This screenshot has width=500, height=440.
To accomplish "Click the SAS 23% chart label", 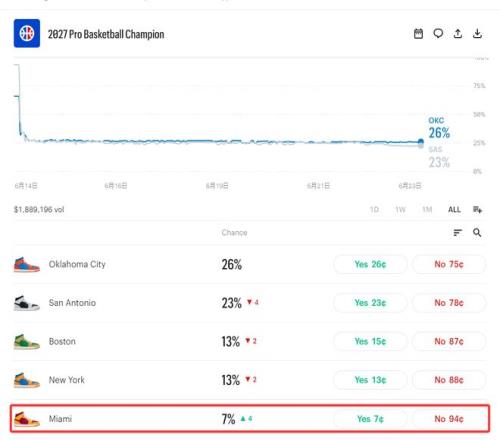I will pyautogui.click(x=439, y=157).
